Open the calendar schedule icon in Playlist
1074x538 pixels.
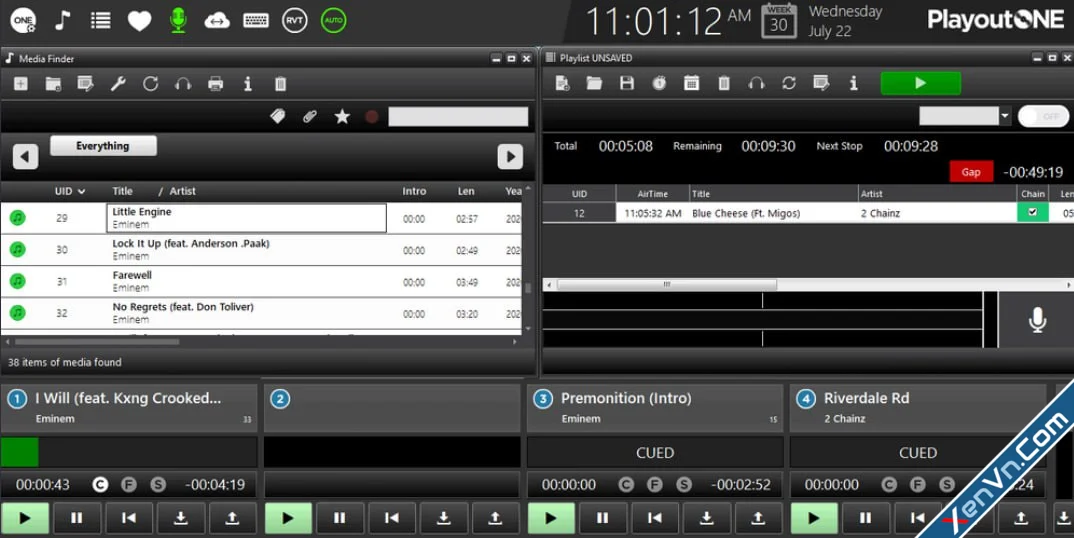[x=692, y=84]
